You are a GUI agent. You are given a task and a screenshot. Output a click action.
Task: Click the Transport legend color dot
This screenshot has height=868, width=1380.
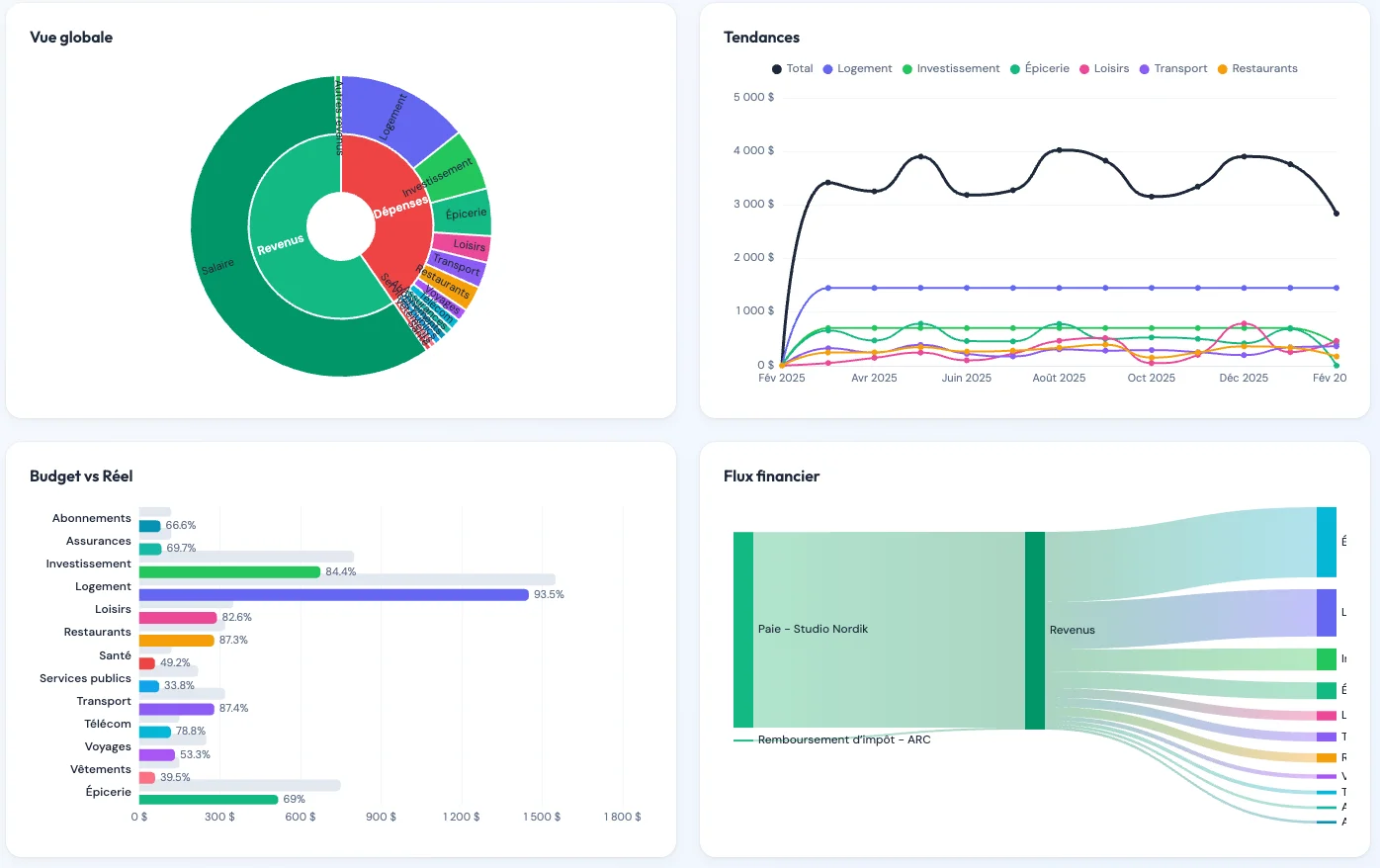tap(1144, 68)
